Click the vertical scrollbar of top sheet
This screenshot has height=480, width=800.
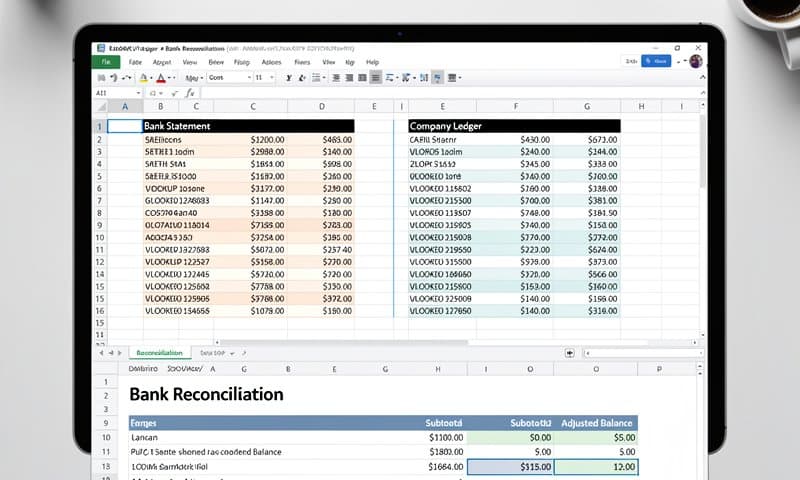pos(703,150)
